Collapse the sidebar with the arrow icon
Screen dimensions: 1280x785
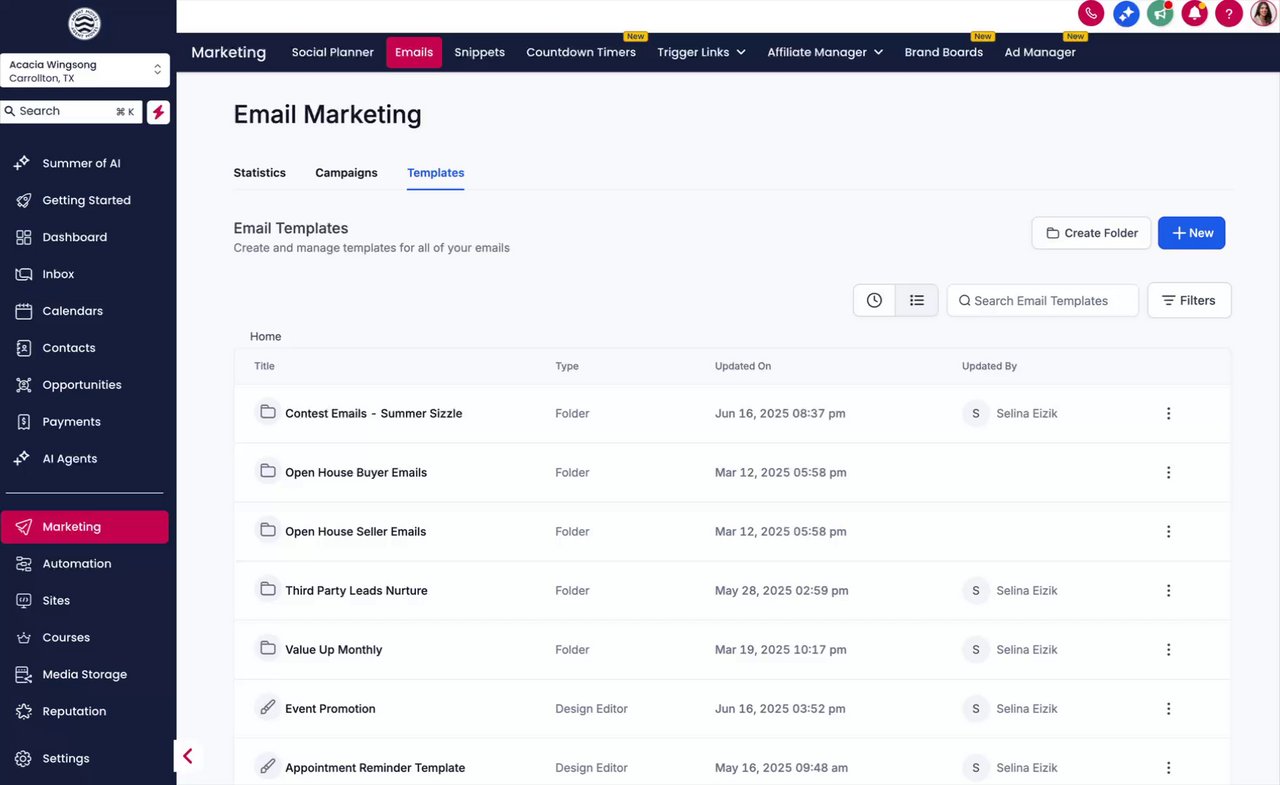[188, 757]
